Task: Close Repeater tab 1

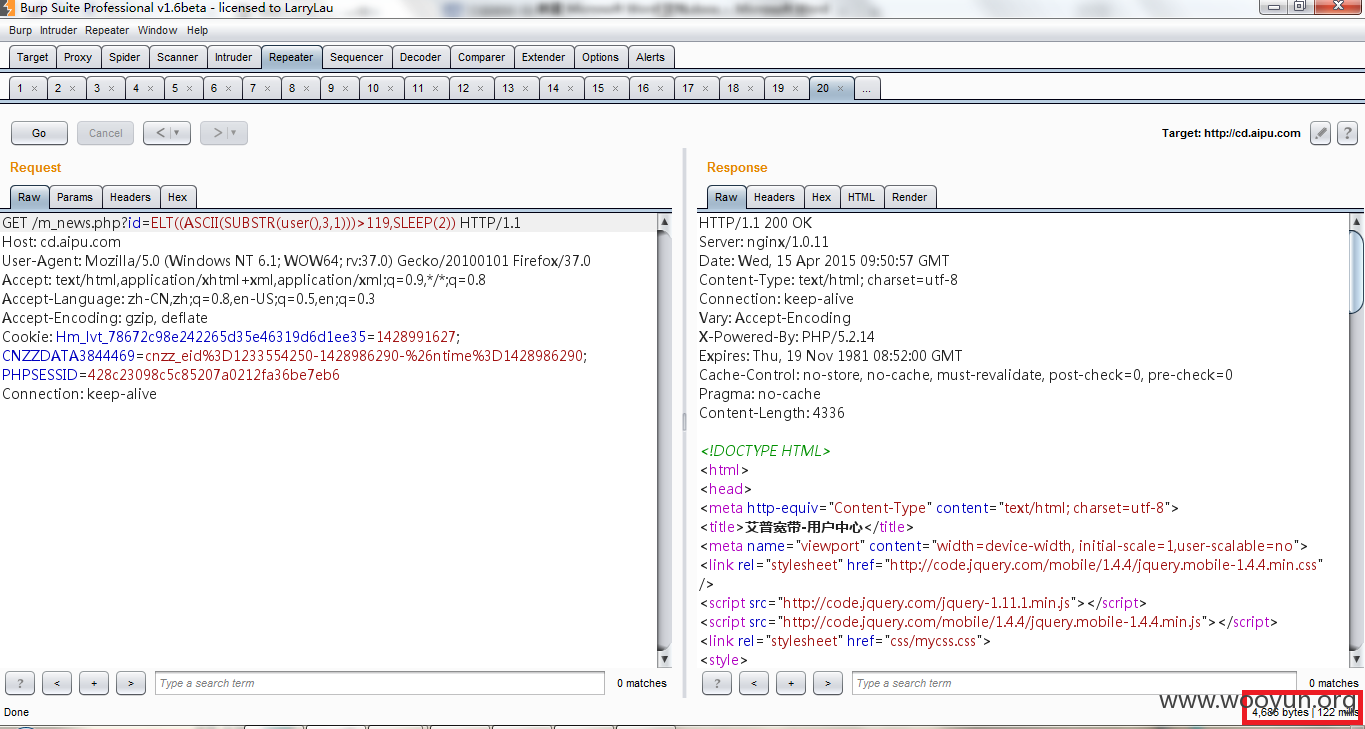Action: point(34,89)
